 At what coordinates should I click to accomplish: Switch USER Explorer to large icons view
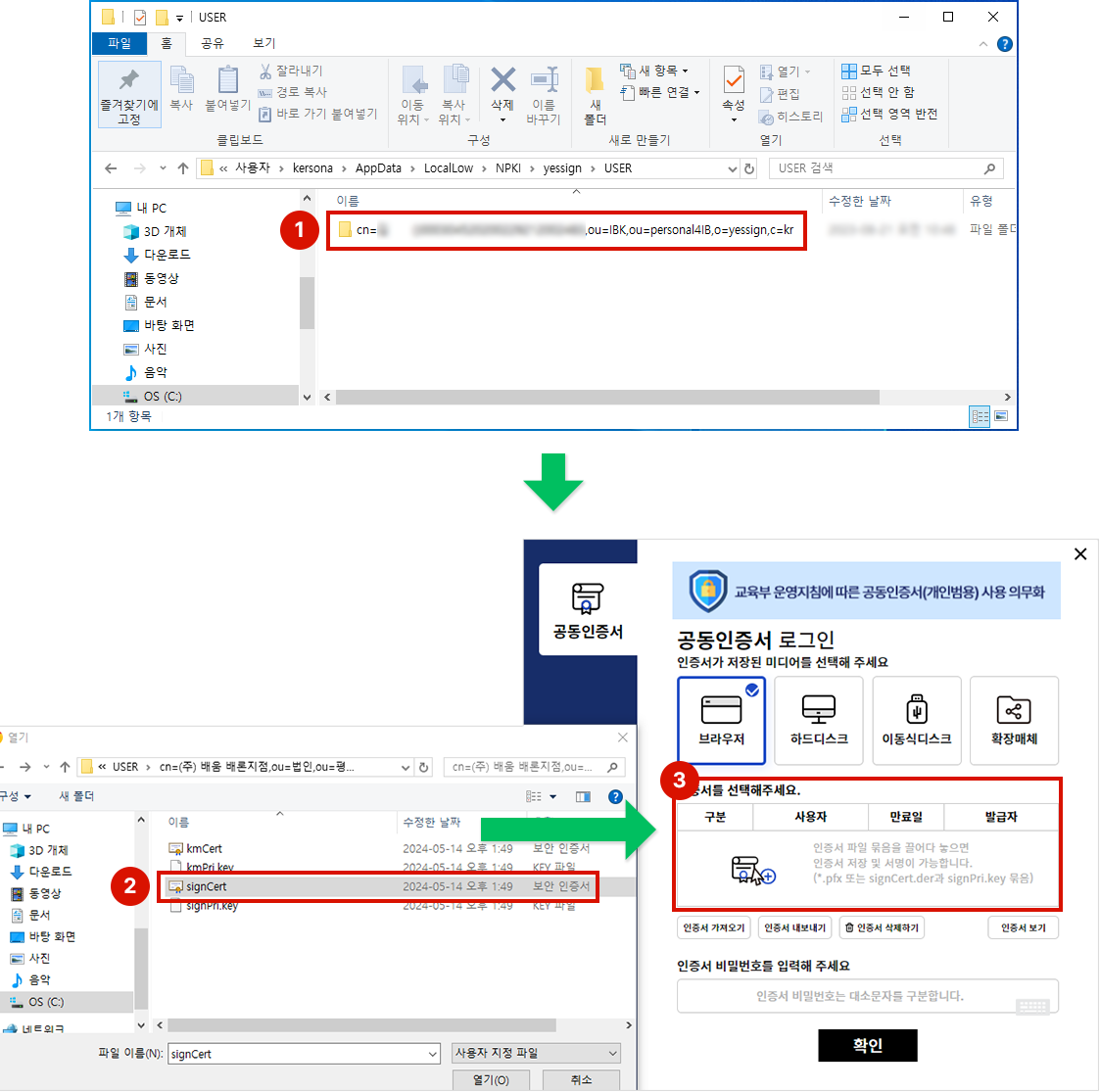click(1001, 416)
